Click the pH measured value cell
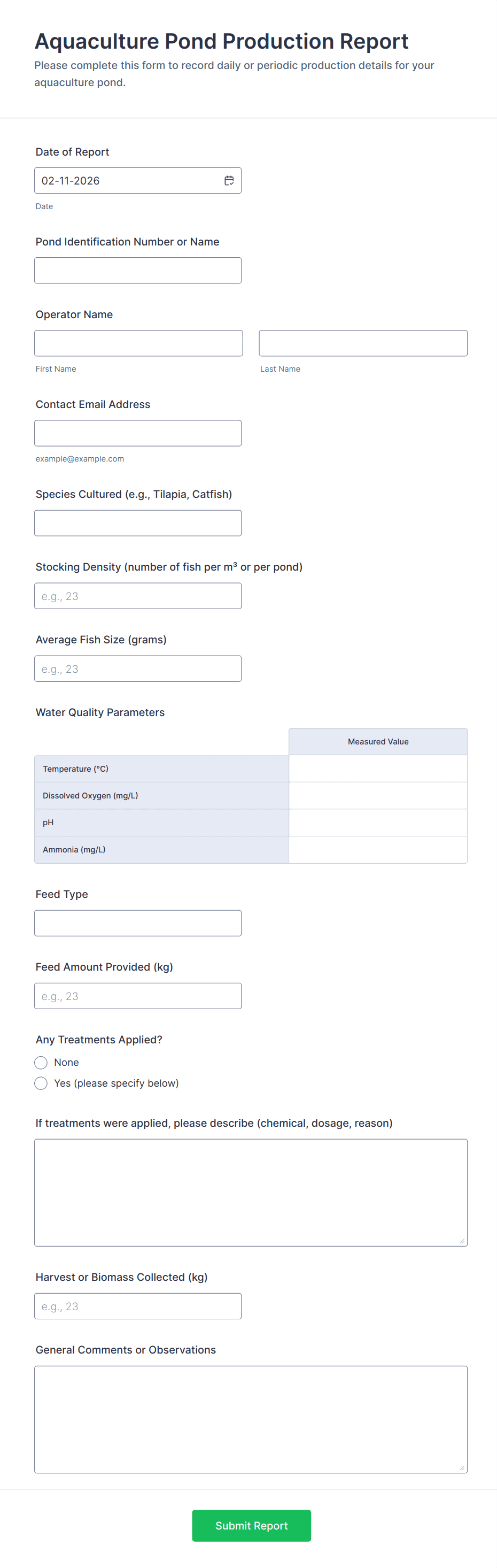 coord(378,823)
